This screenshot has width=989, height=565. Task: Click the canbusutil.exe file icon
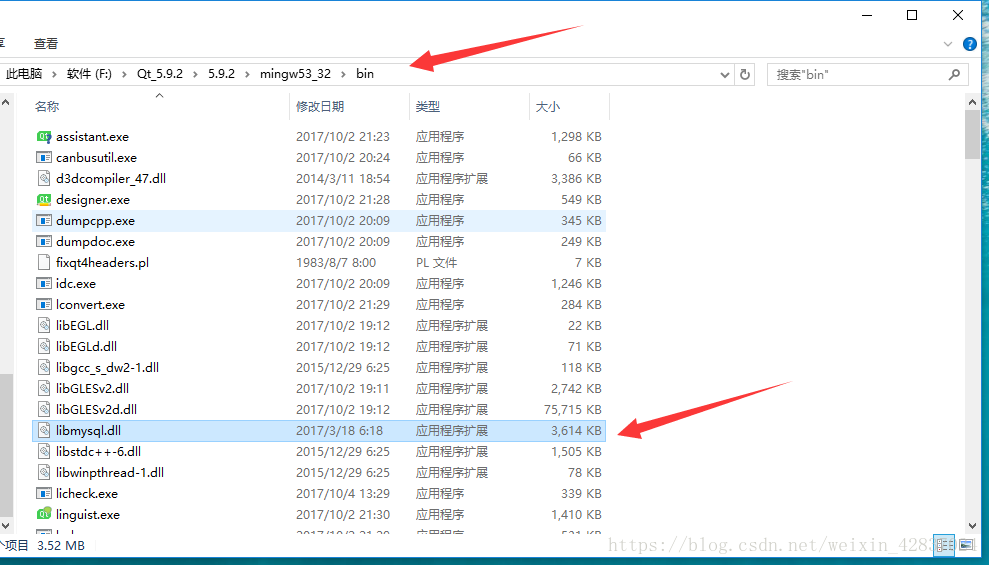44,158
